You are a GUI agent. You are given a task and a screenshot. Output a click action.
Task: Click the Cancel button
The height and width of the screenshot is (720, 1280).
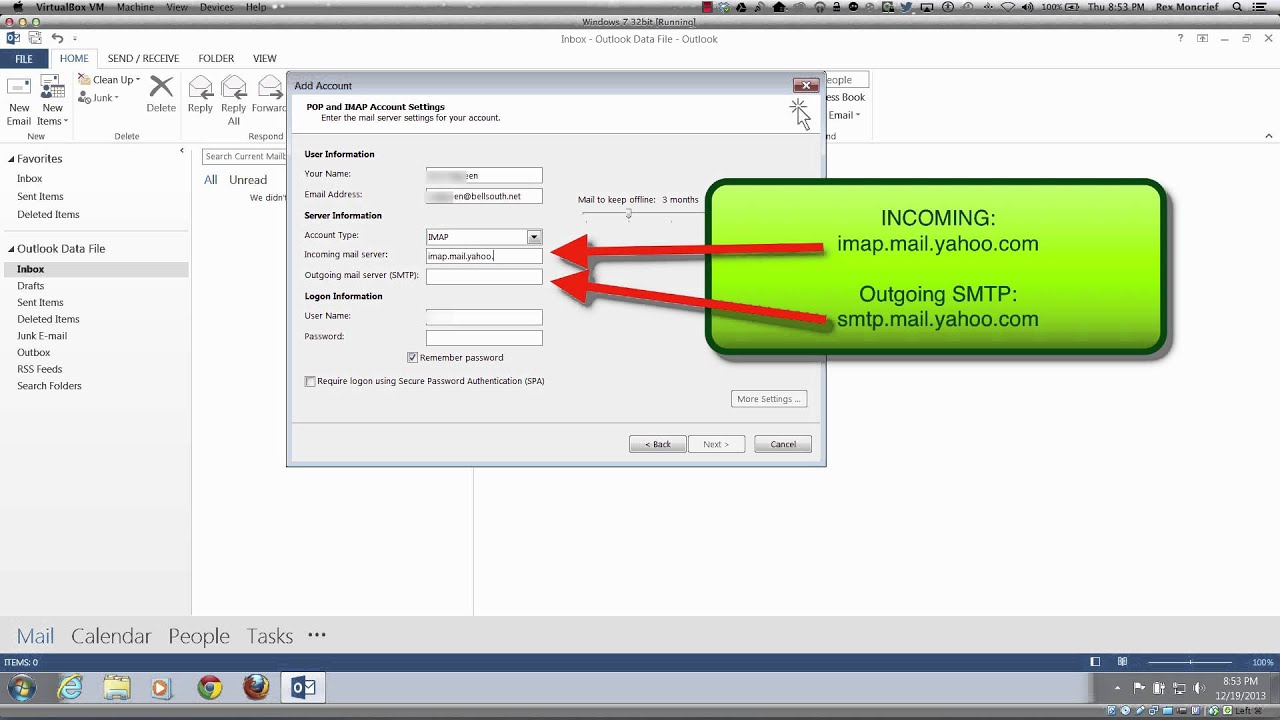(783, 444)
